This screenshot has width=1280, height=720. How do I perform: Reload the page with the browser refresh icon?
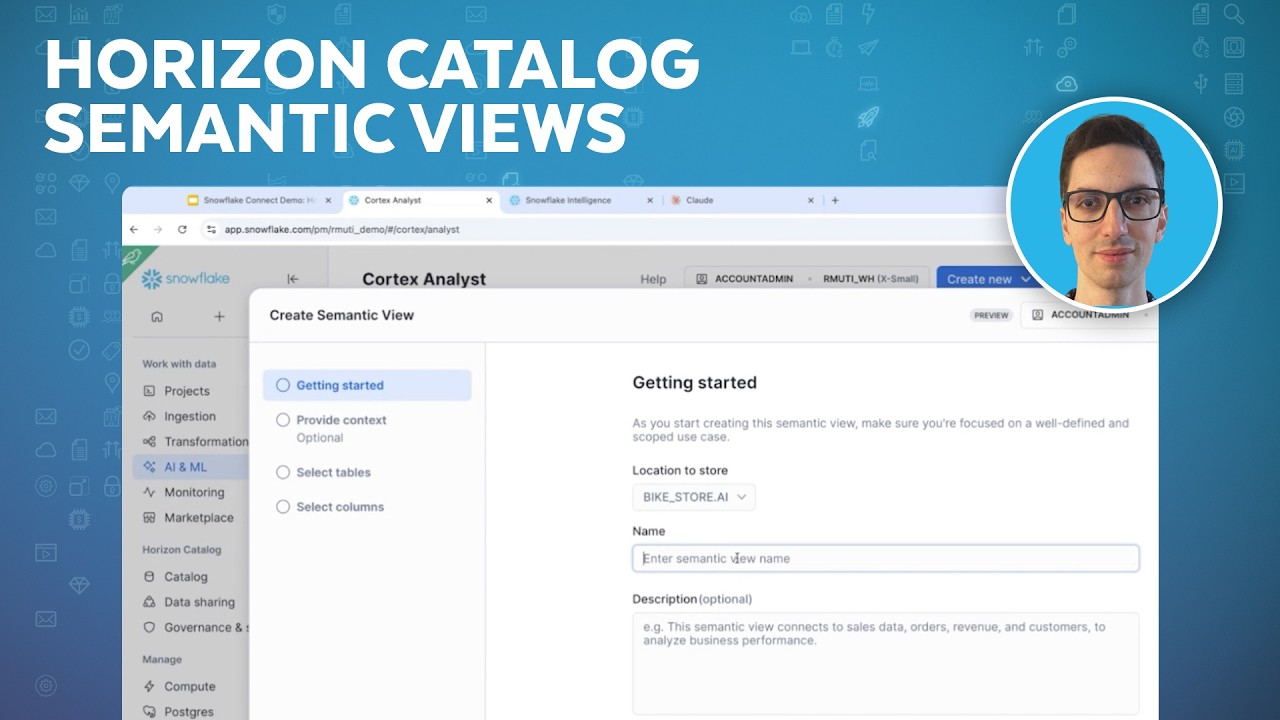[x=182, y=229]
